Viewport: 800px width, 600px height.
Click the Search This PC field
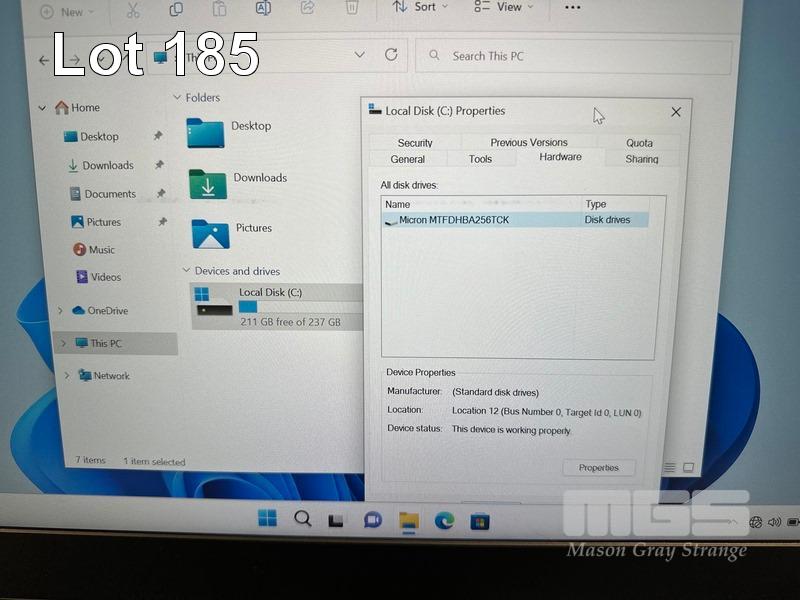pos(580,56)
